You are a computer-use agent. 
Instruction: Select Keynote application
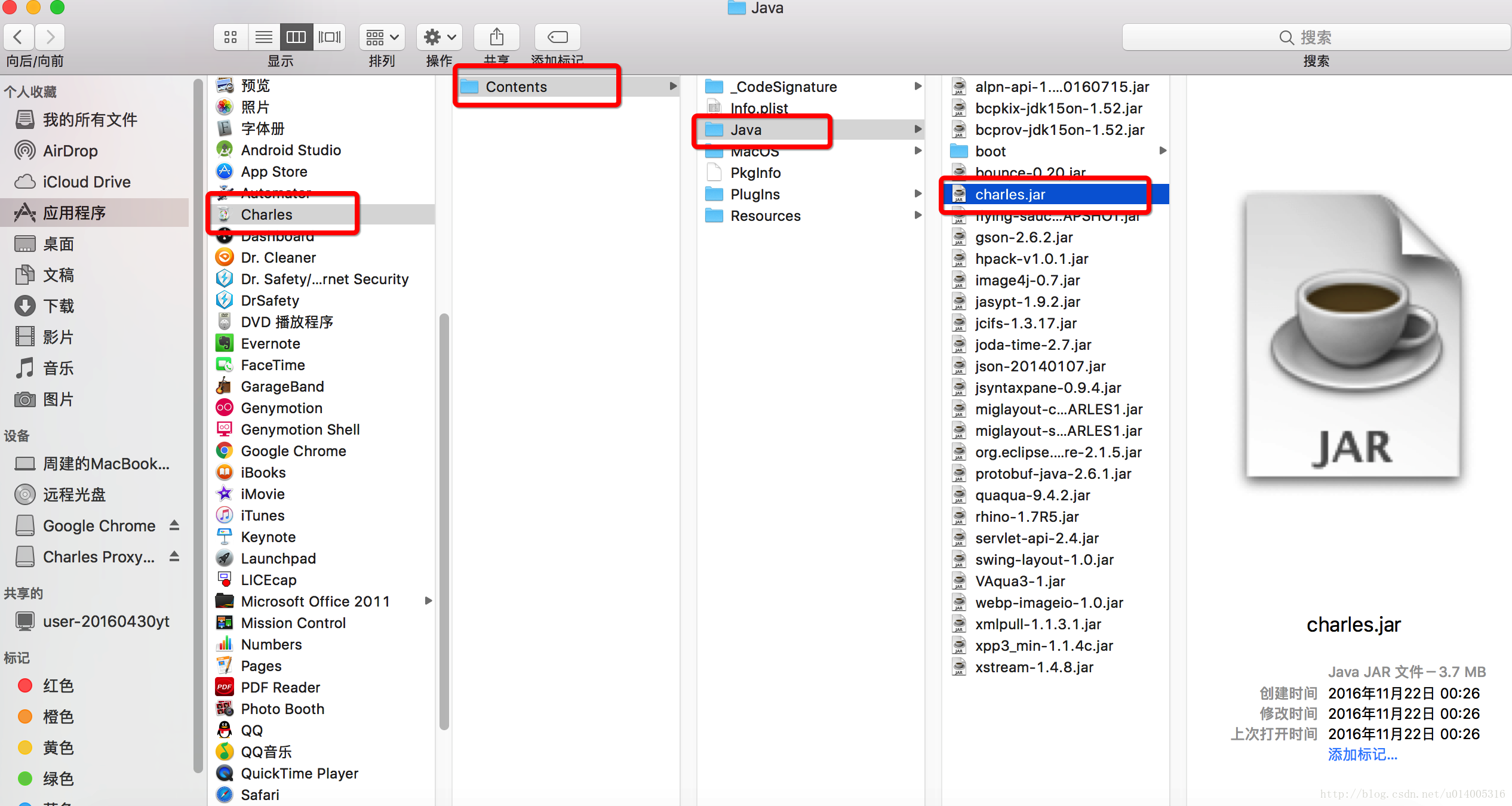pos(322,537)
